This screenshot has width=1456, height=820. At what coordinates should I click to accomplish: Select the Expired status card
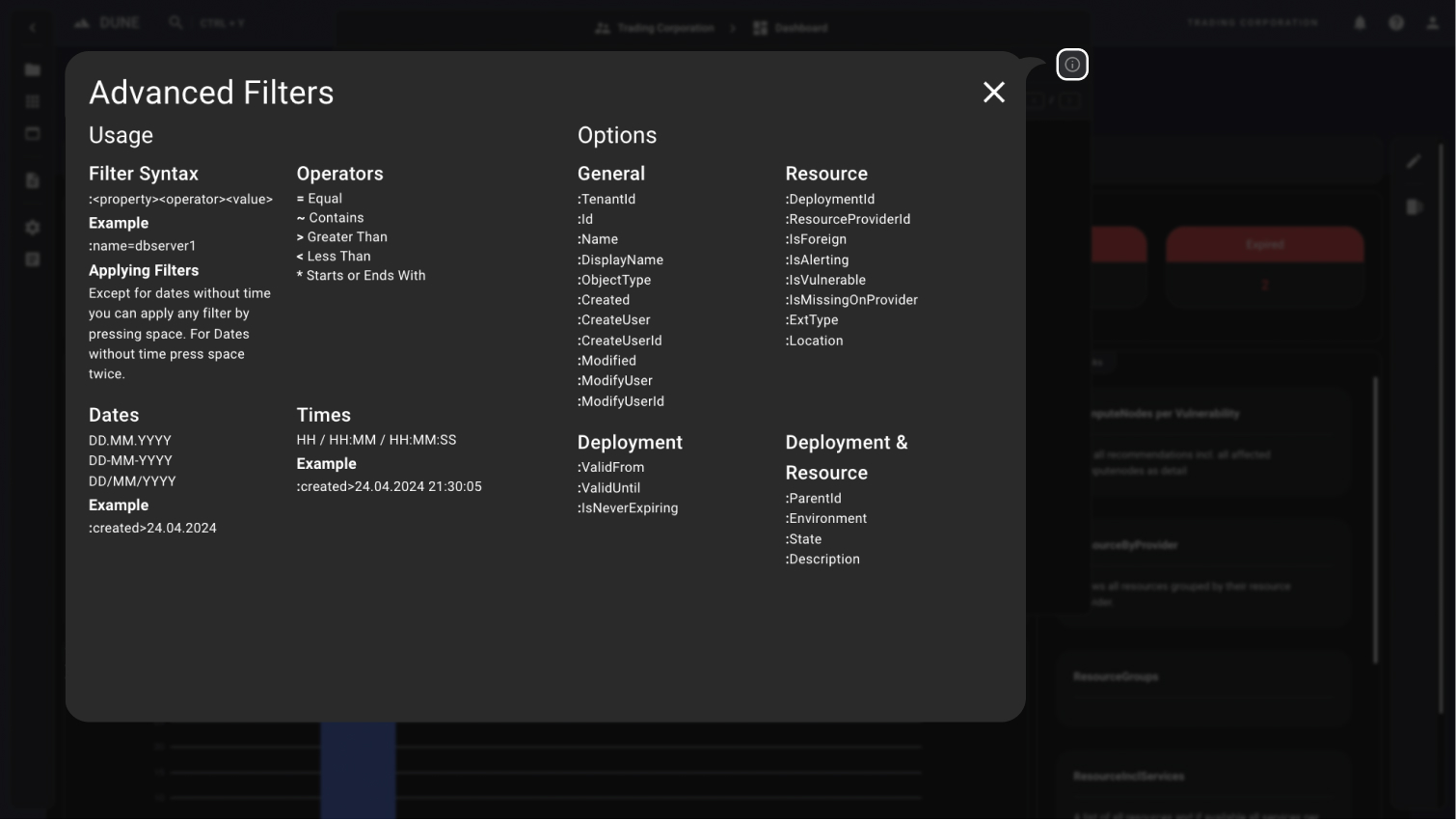coord(1264,246)
